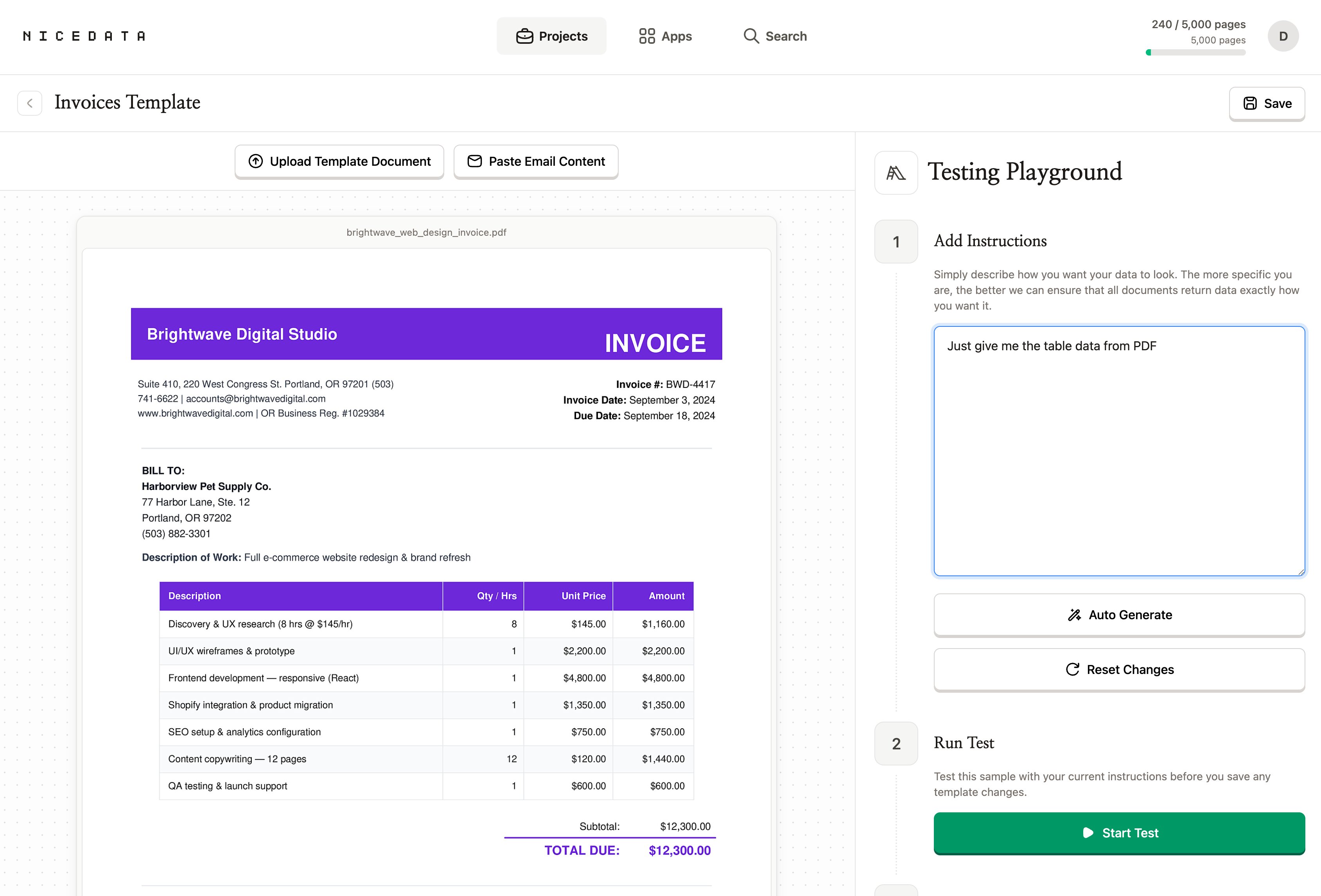Click the Testing Playground tent icon

pyautogui.click(x=896, y=173)
